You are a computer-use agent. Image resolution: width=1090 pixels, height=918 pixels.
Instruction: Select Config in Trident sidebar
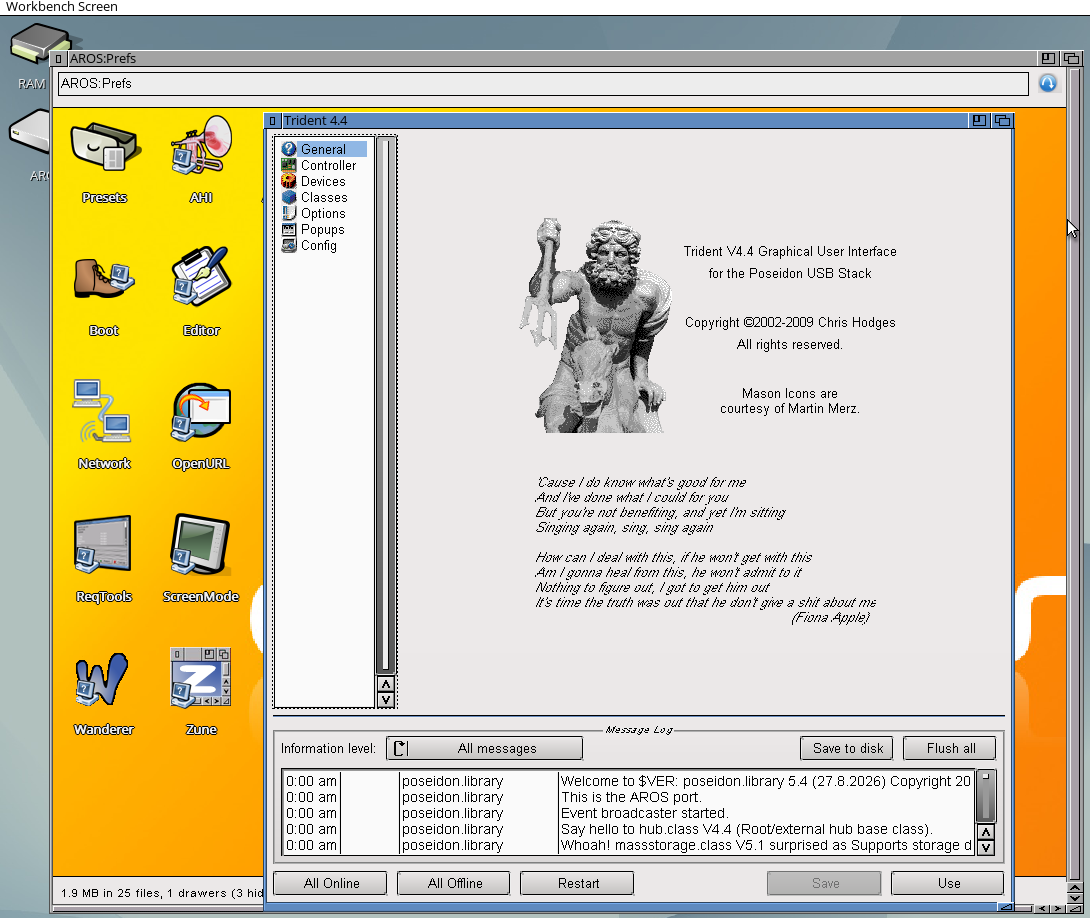pyautogui.click(x=323, y=245)
